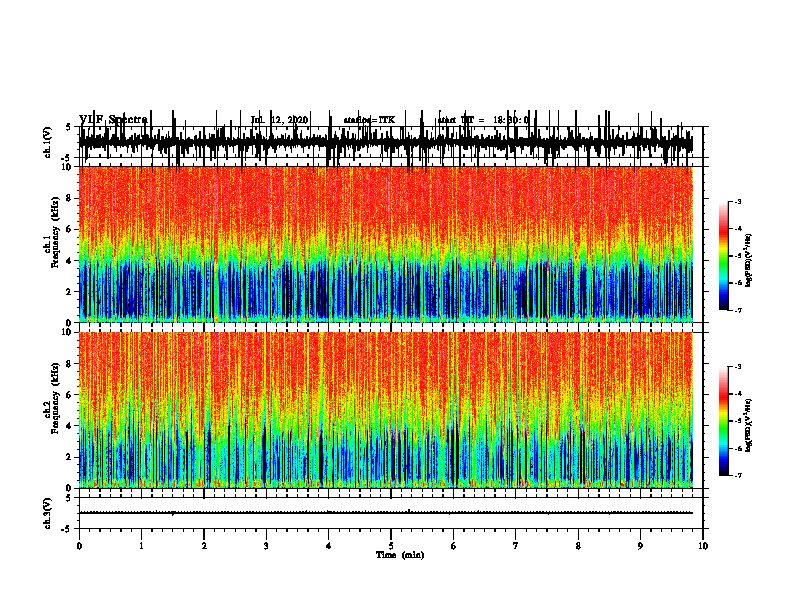
Task: Click the ch.1 colorbar 'log(PSD)' label
Action: [749, 261]
